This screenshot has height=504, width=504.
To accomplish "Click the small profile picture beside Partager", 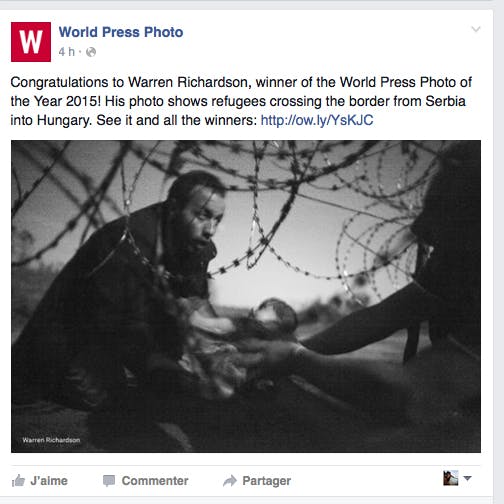I will point(451,478).
